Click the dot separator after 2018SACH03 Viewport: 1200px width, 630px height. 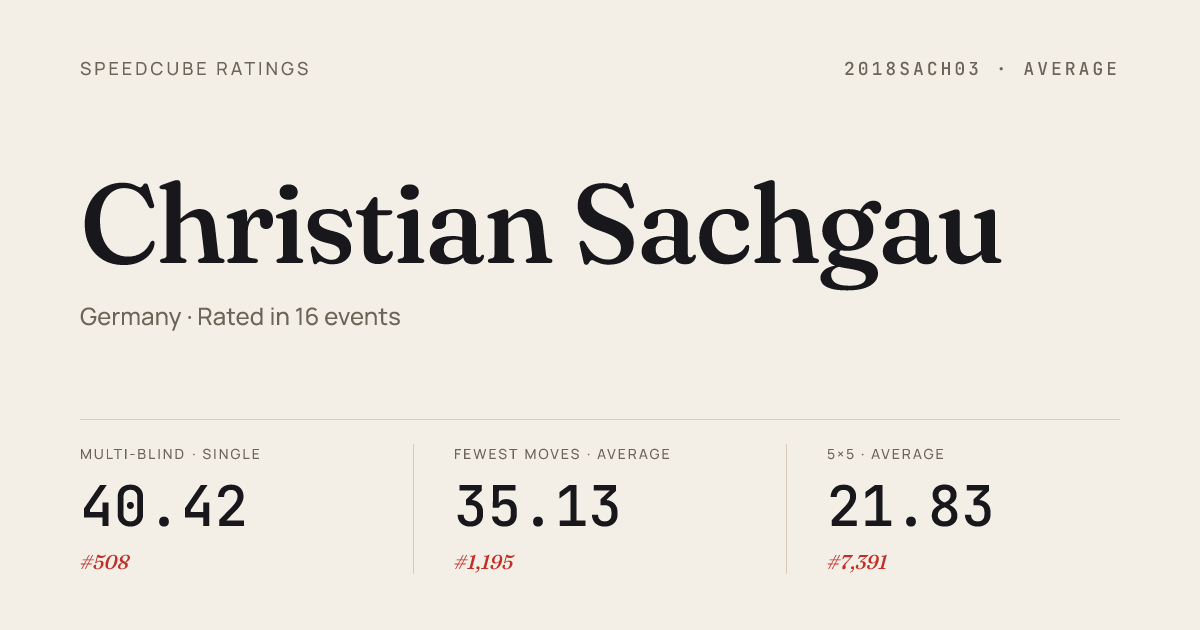coord(1001,69)
